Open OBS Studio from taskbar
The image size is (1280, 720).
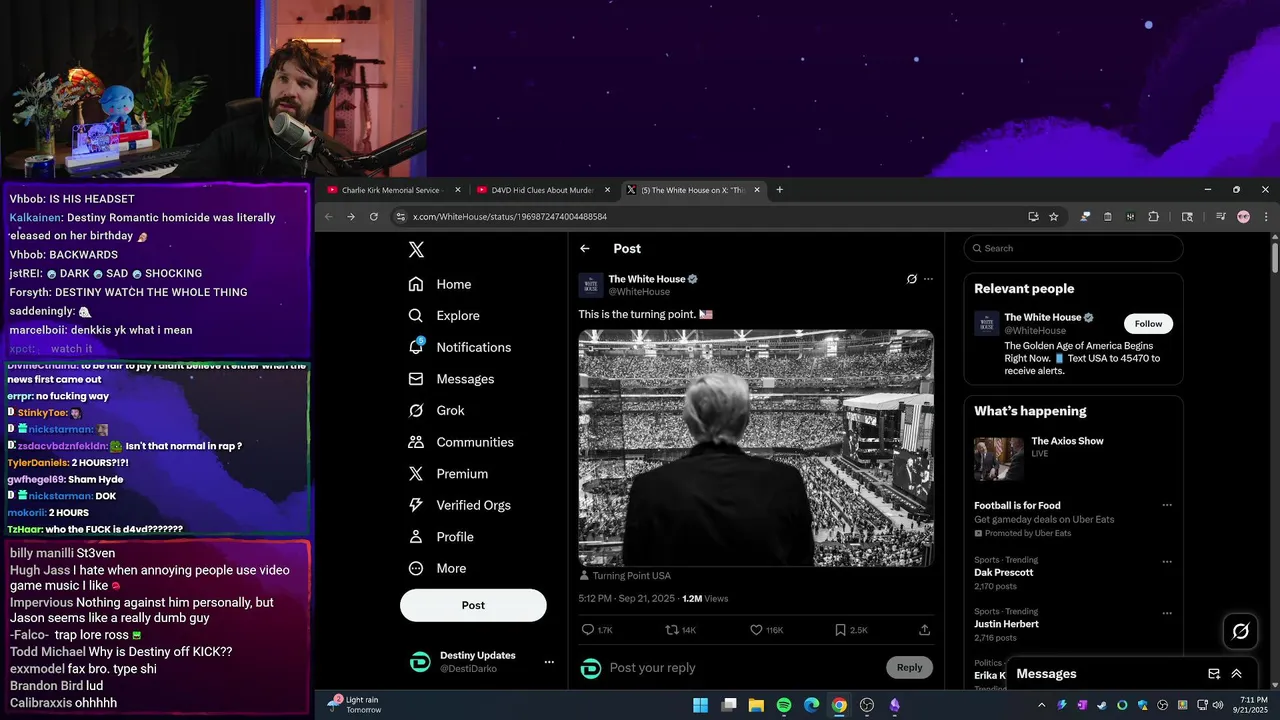pos(867,705)
